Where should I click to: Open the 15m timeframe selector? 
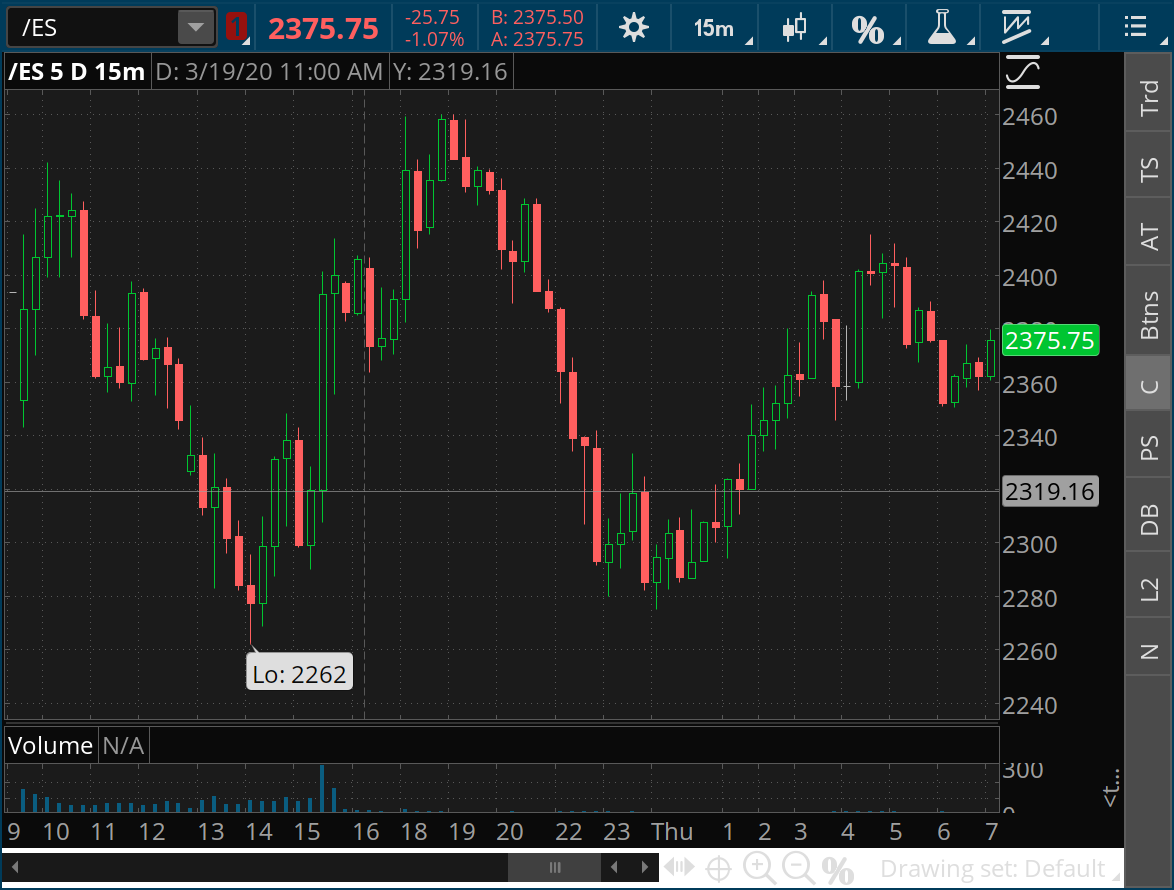(x=714, y=28)
